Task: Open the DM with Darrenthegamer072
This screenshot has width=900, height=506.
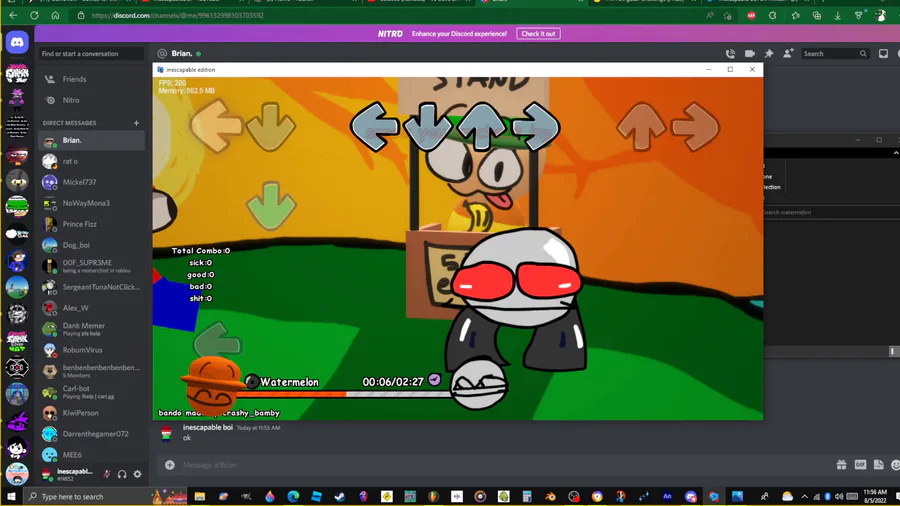Action: [91, 434]
